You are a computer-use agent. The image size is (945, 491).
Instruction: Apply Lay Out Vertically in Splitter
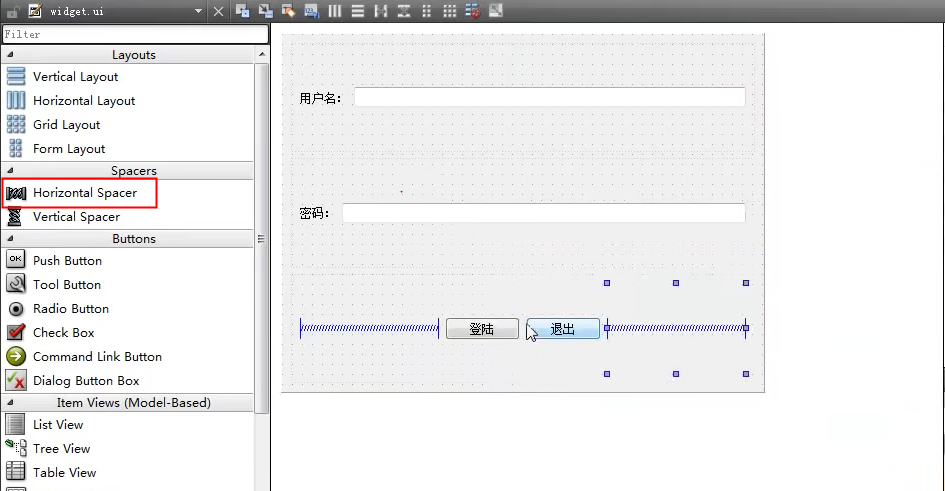403,11
